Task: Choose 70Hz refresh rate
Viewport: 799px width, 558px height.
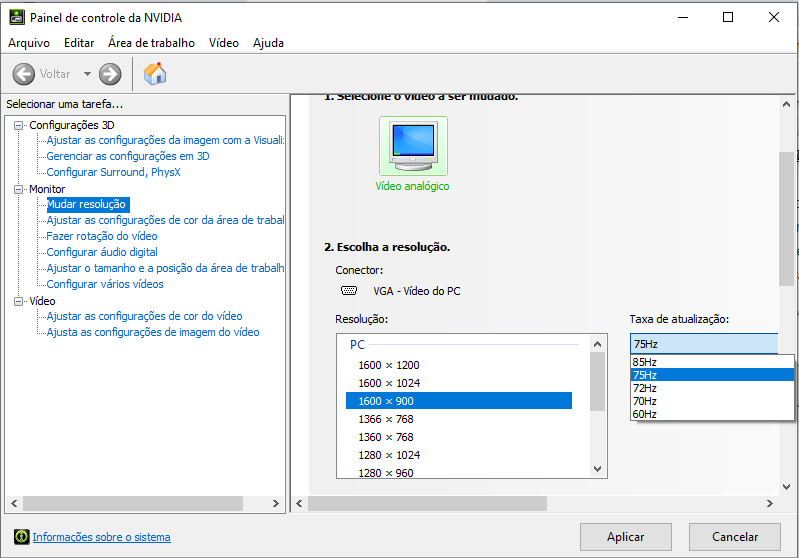Action: (x=712, y=401)
